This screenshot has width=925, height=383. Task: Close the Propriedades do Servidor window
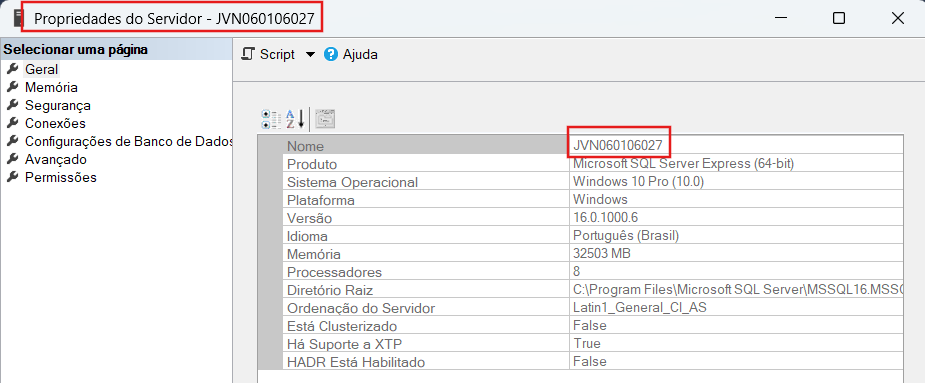click(x=898, y=18)
